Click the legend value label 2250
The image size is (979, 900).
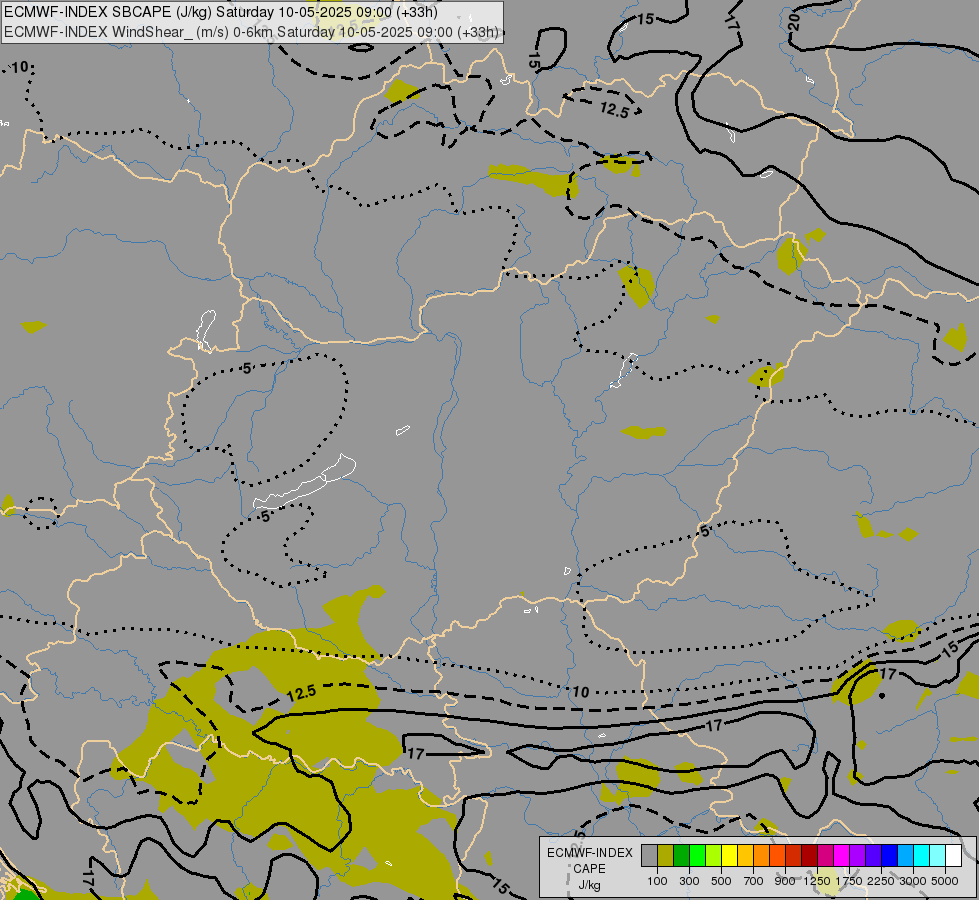881,881
